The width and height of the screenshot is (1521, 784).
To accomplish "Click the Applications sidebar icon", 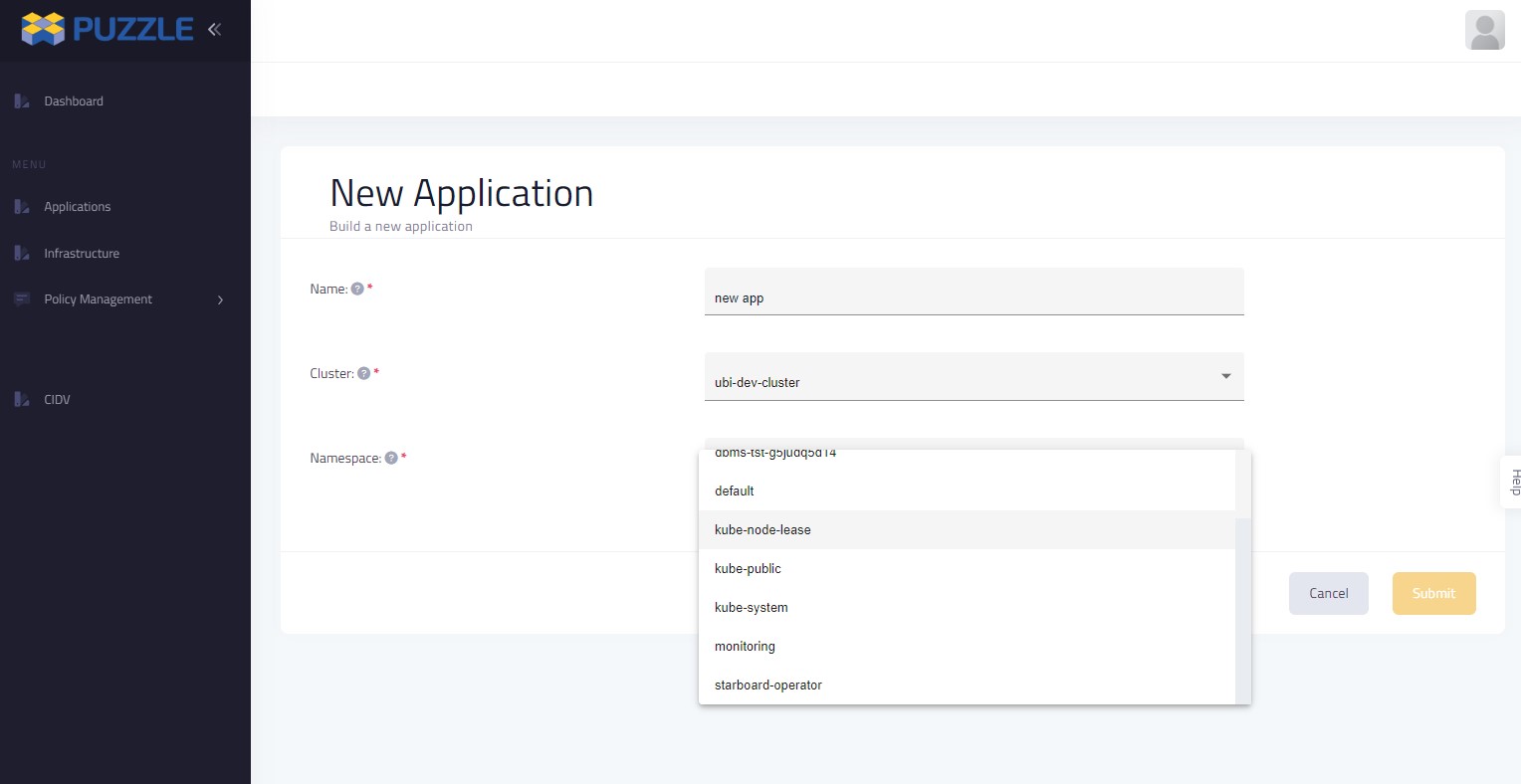I will coord(22,207).
